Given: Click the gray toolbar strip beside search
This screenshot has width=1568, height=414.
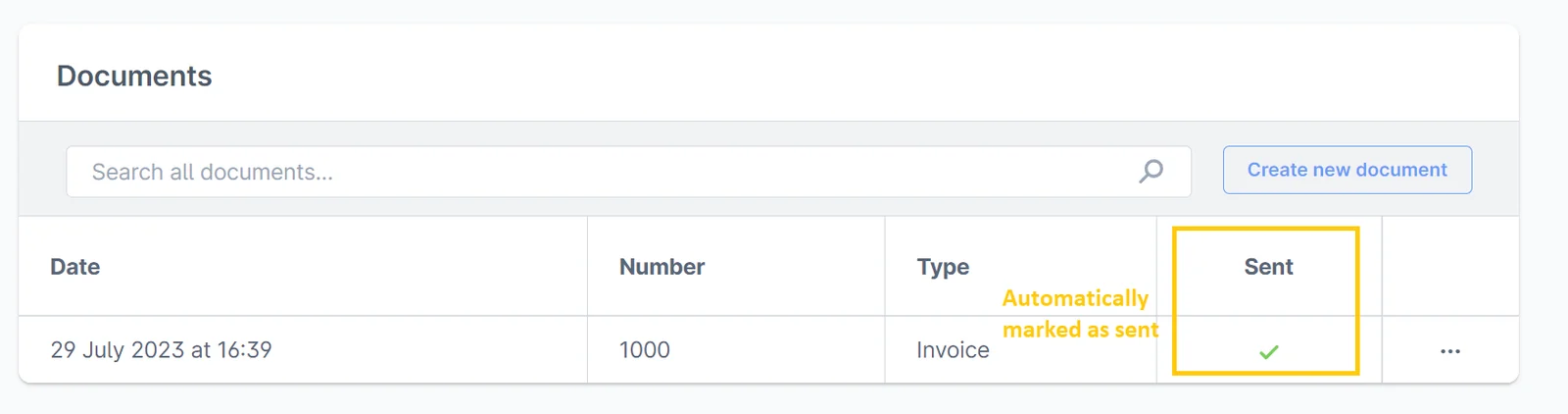Looking at the screenshot, I should click(x=1495, y=170).
